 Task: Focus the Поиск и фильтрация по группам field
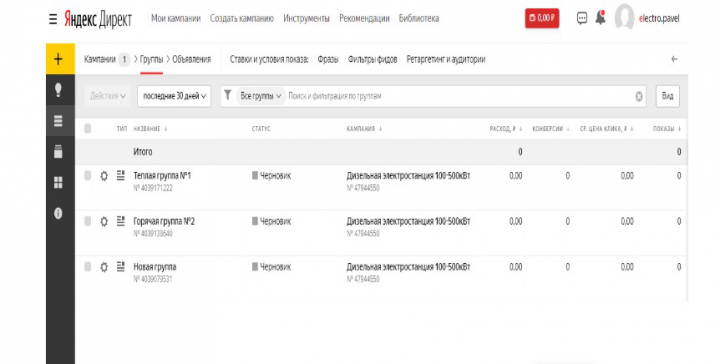tap(459, 96)
